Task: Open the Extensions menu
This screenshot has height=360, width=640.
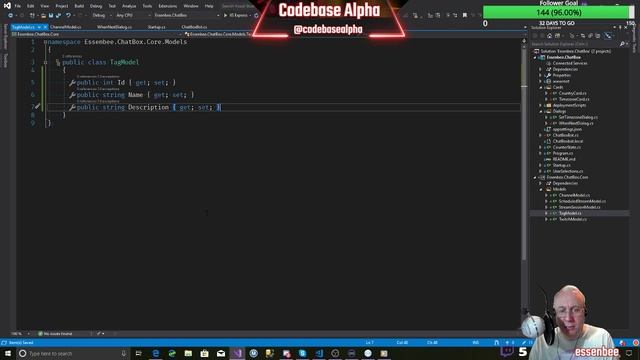Action: [x=168, y=6]
